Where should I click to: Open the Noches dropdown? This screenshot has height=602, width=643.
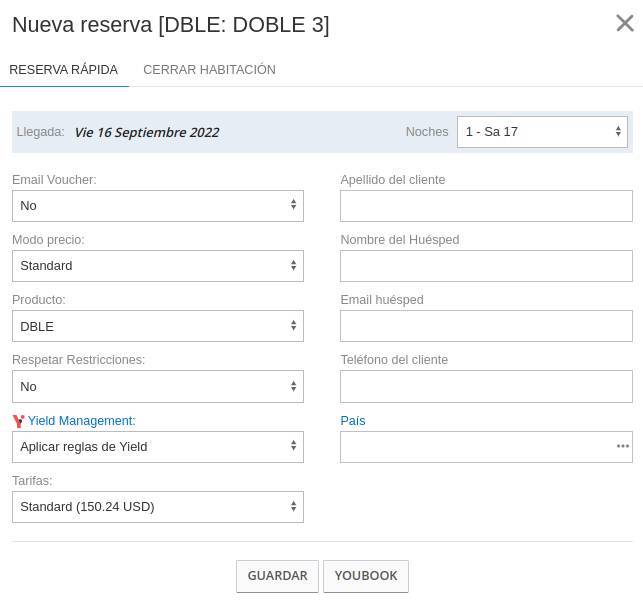pos(542,132)
